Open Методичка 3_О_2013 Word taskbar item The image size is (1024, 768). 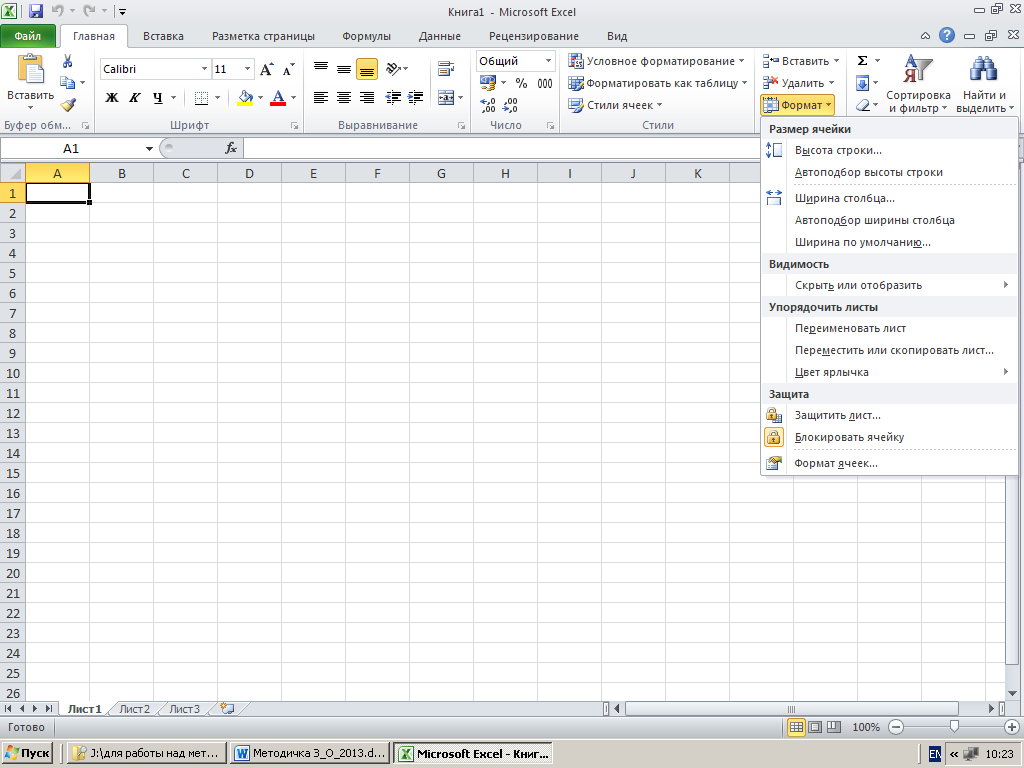tap(310, 753)
